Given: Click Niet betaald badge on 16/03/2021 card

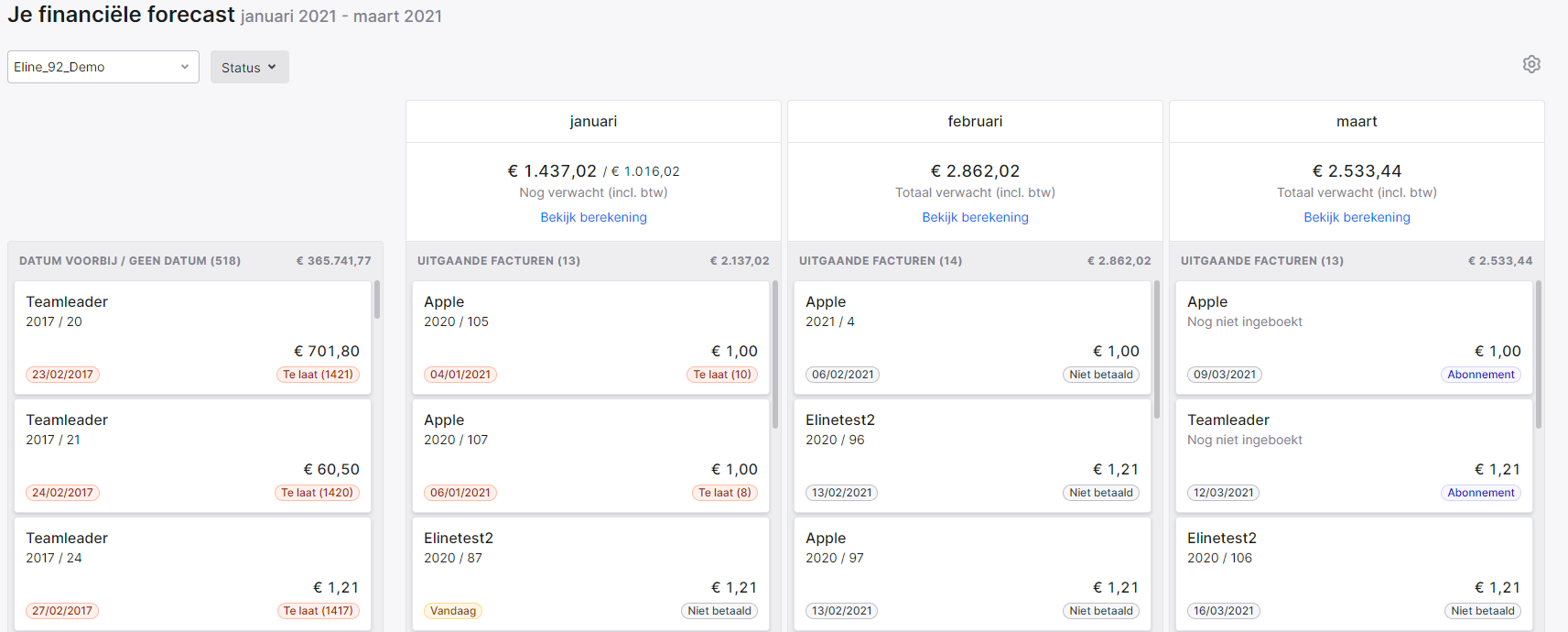Looking at the screenshot, I should point(1483,611).
